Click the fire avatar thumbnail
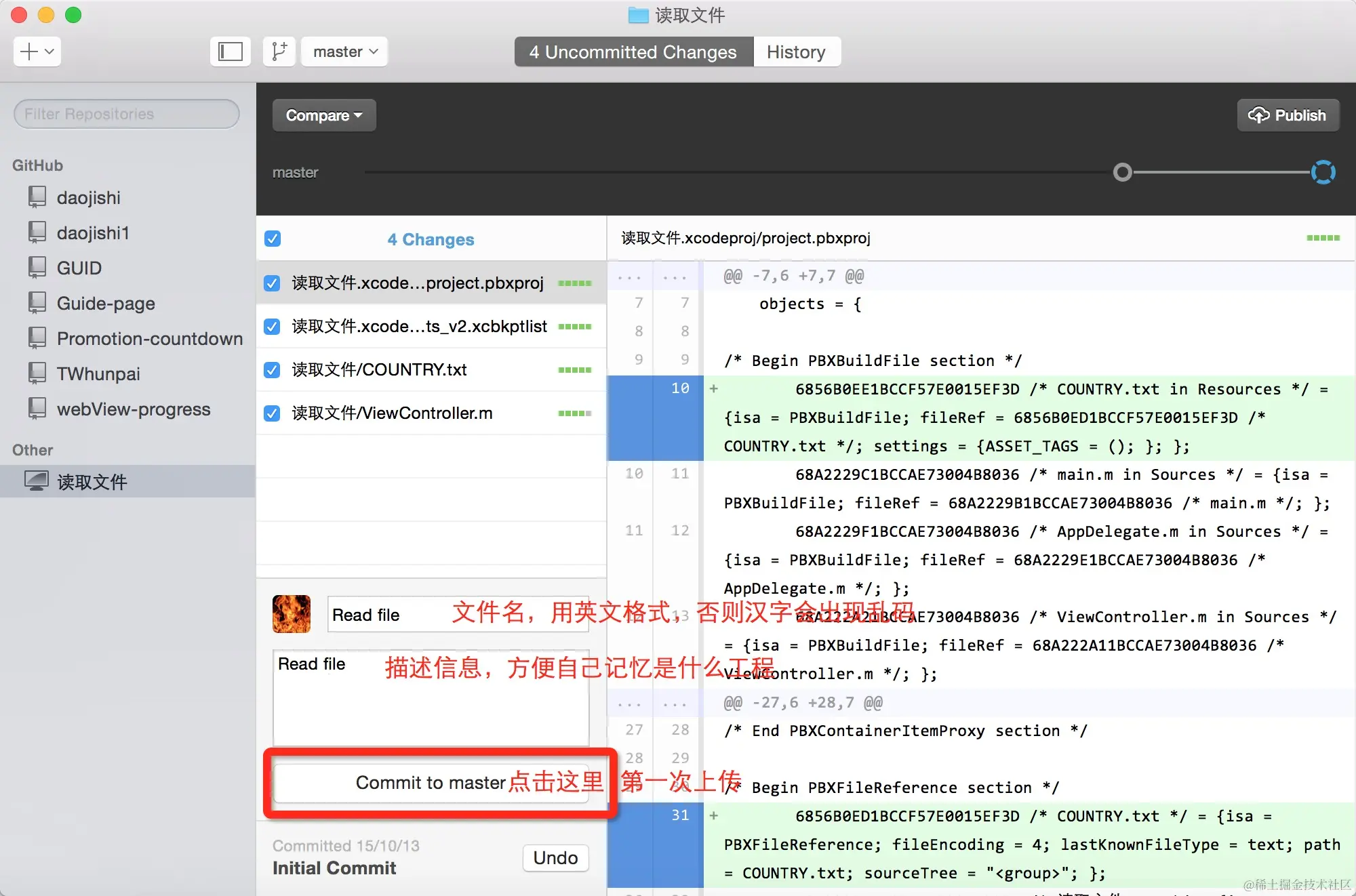This screenshot has width=1356, height=896. pos(292,614)
